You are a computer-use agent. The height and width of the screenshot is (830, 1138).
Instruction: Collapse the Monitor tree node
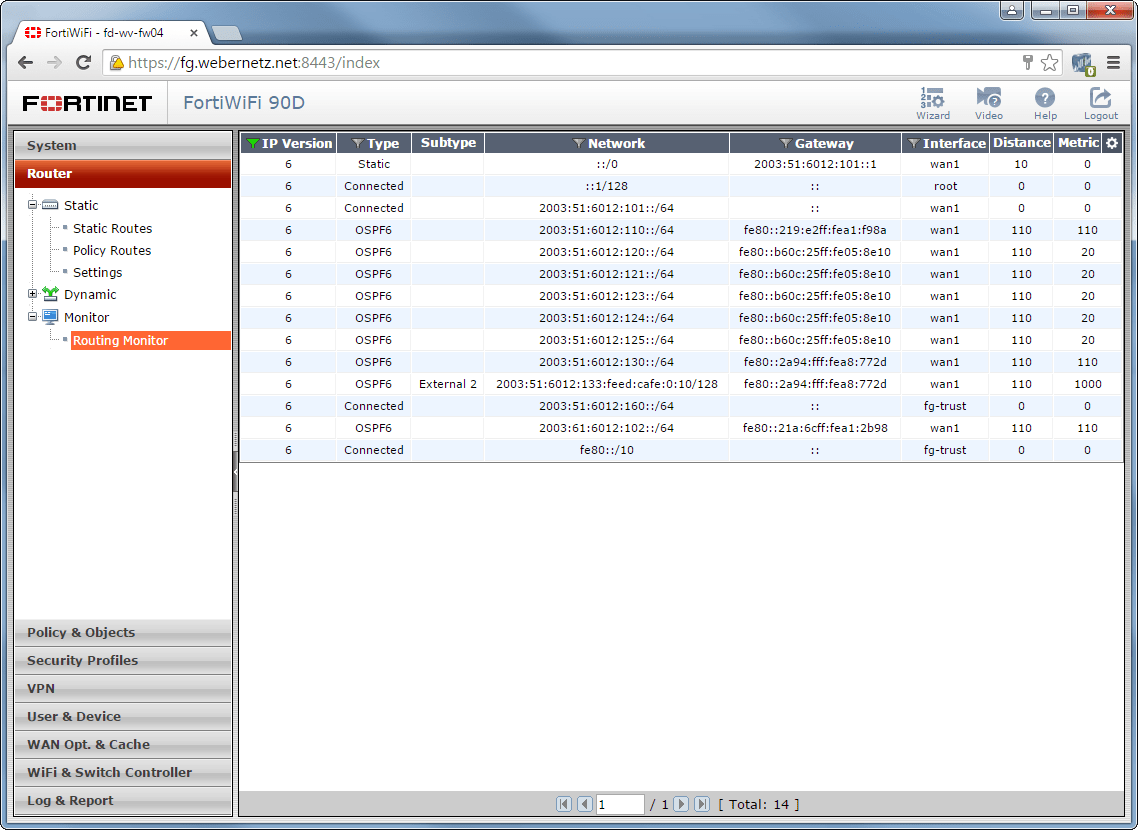pos(31,316)
